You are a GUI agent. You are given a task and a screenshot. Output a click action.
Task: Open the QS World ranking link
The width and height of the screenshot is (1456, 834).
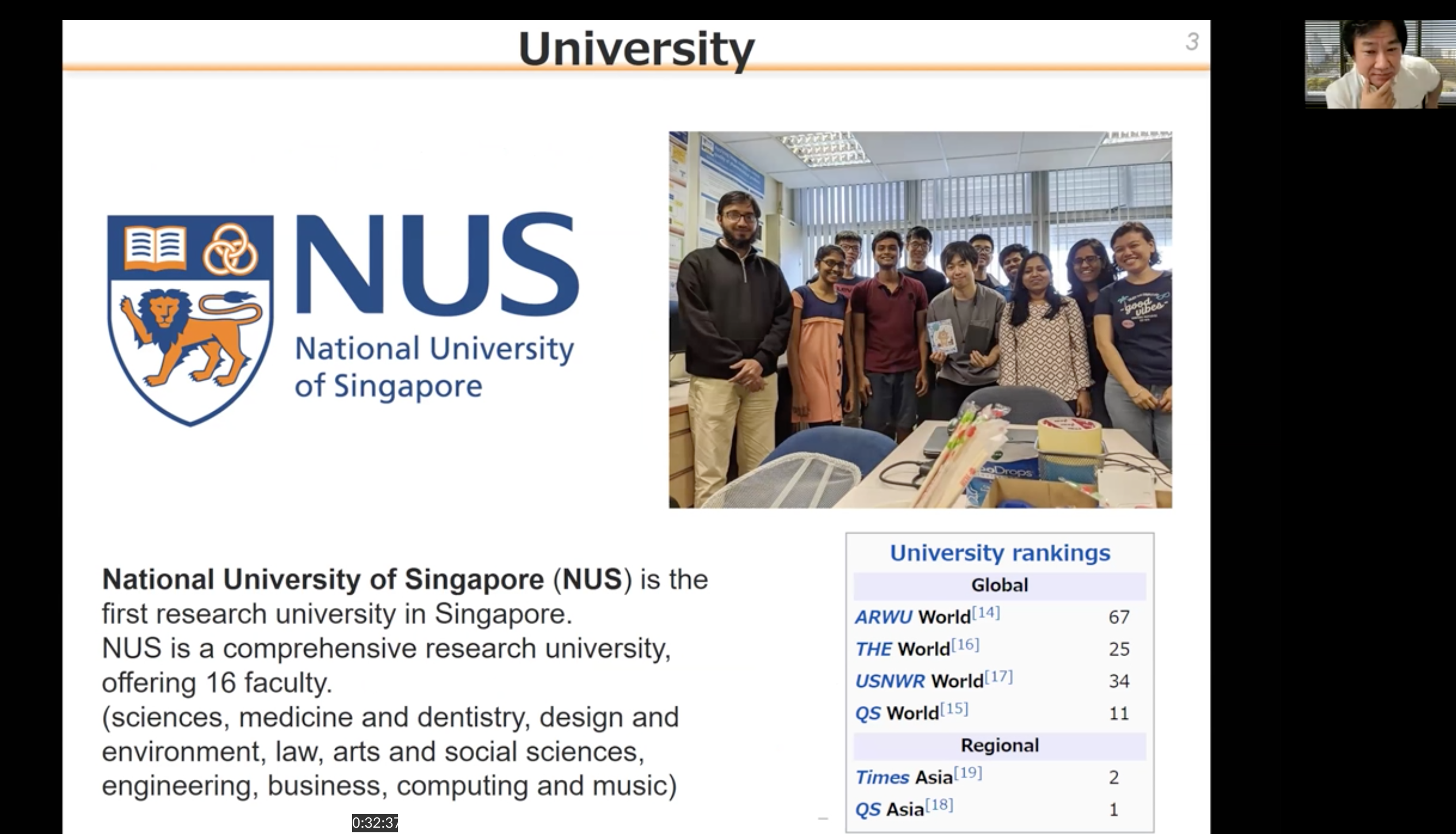click(868, 714)
